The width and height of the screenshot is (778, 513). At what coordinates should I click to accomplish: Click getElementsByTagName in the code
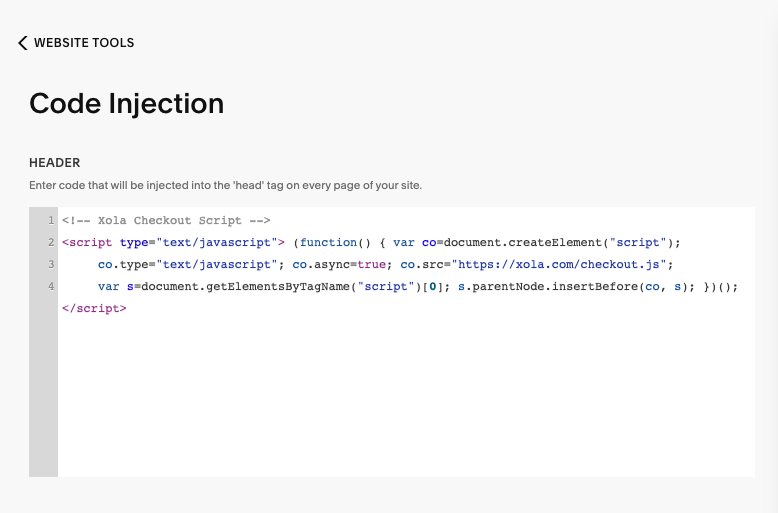[x=278, y=287]
